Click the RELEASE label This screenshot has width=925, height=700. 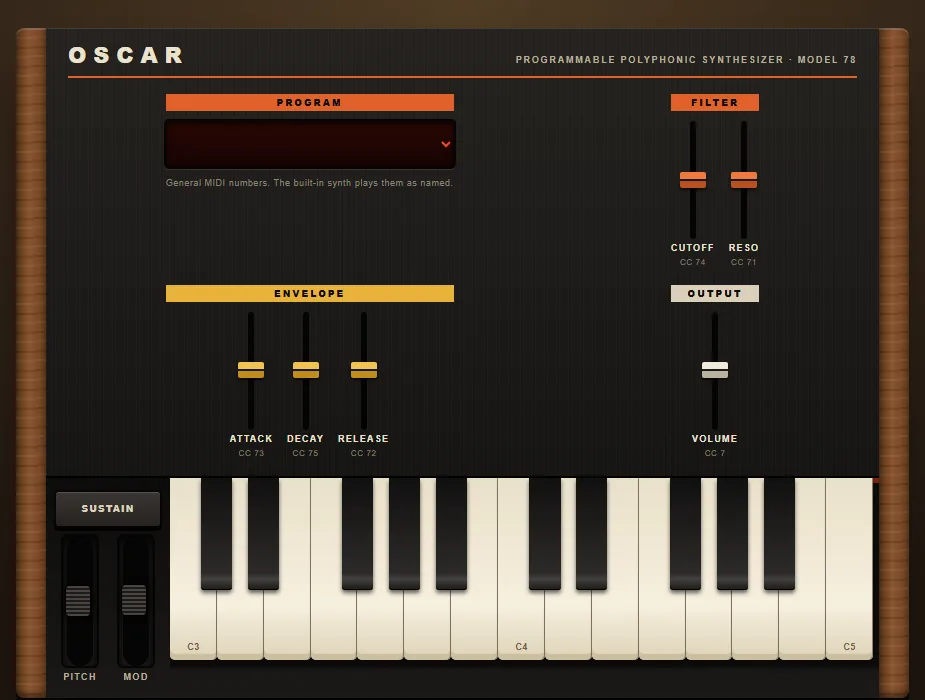pos(363,439)
